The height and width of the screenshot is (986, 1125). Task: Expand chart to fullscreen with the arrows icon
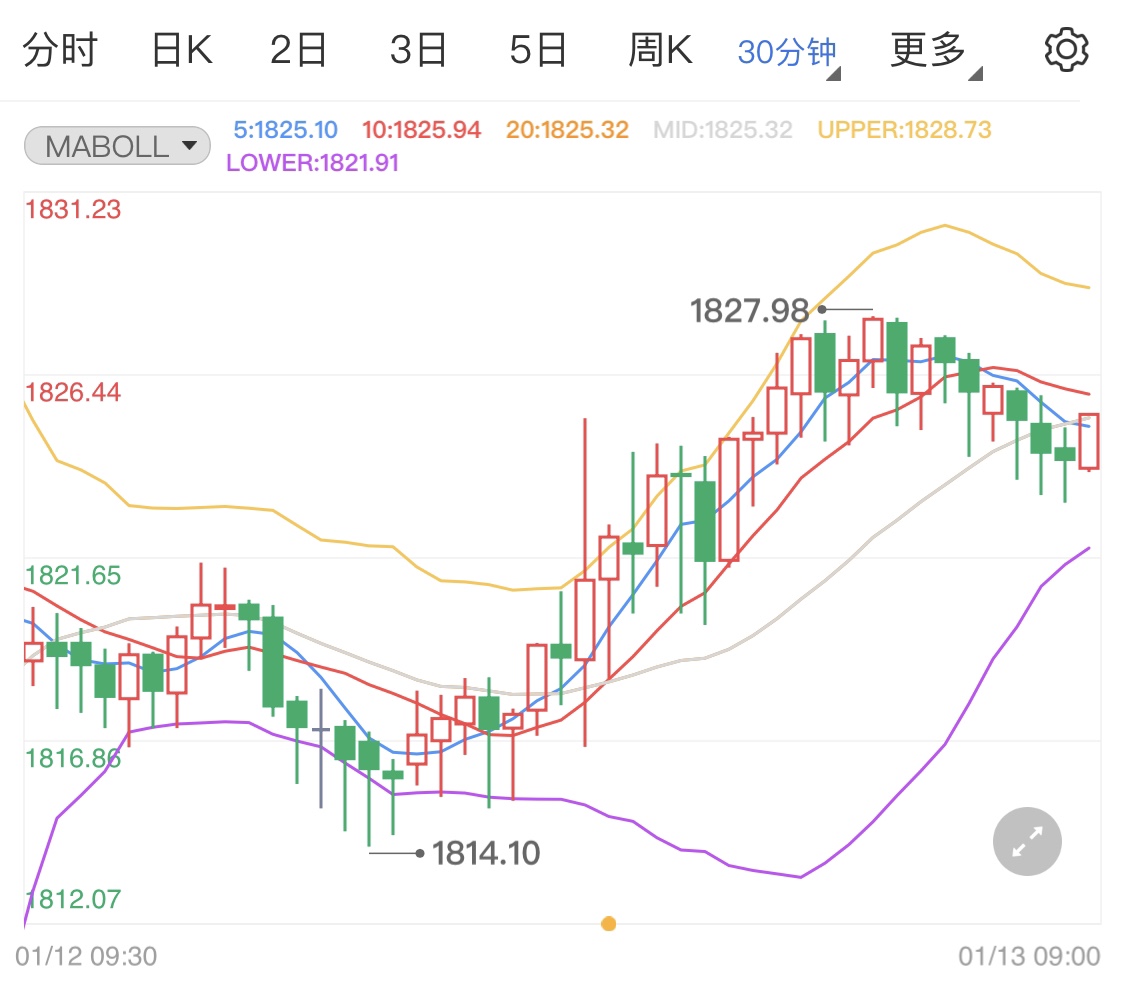click(x=1027, y=841)
